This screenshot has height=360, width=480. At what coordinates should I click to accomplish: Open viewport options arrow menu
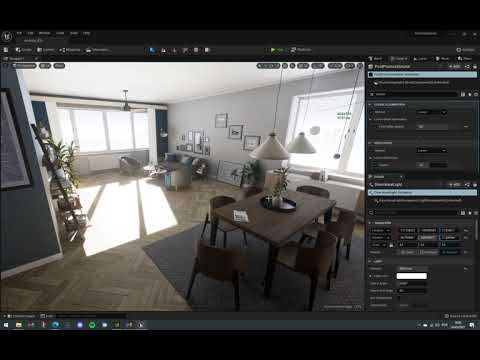point(6,66)
